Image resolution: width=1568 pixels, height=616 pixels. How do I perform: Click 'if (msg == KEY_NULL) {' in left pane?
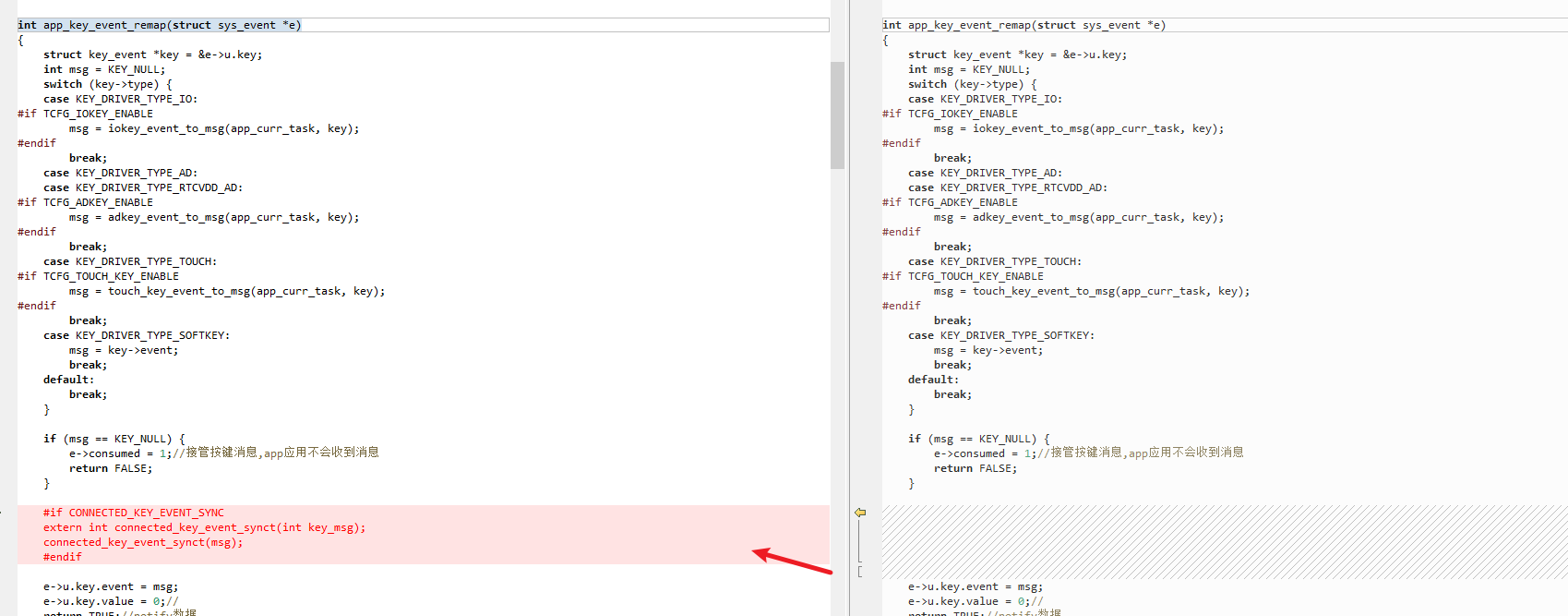(114, 439)
